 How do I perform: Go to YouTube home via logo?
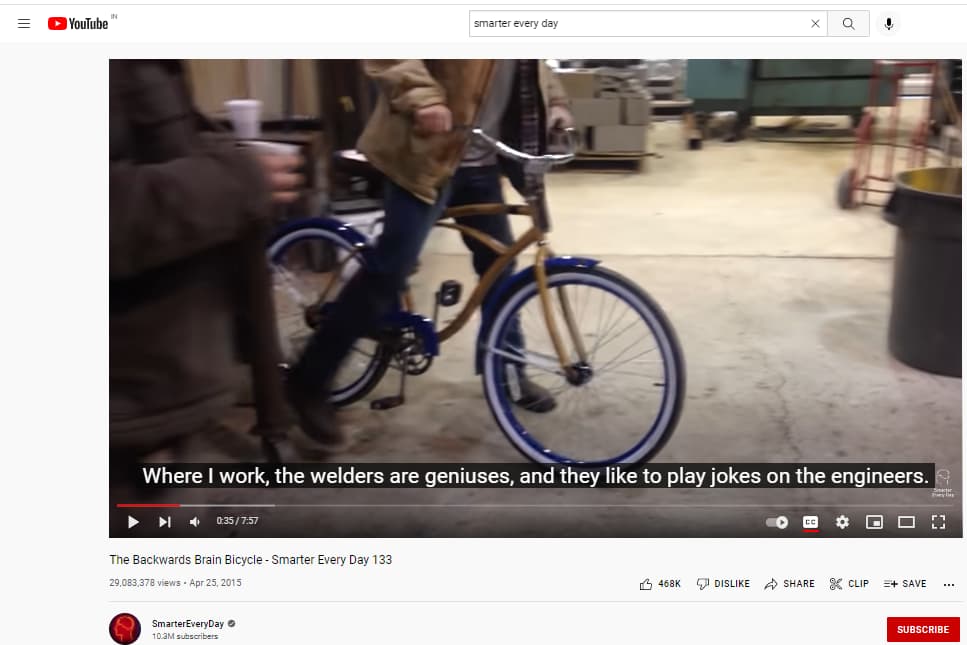78,23
